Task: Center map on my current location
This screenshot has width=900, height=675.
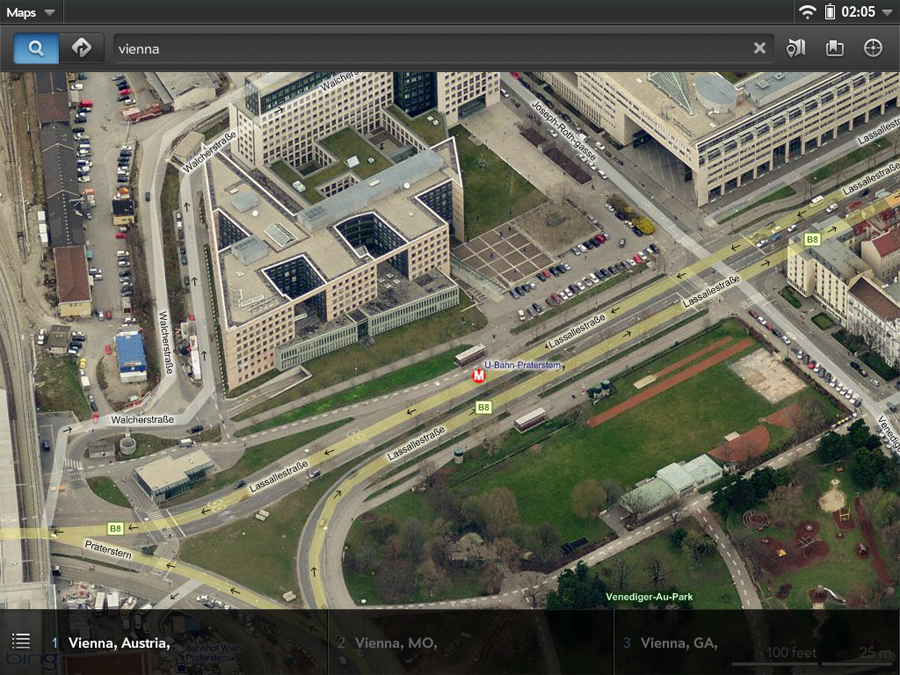Action: (x=873, y=48)
